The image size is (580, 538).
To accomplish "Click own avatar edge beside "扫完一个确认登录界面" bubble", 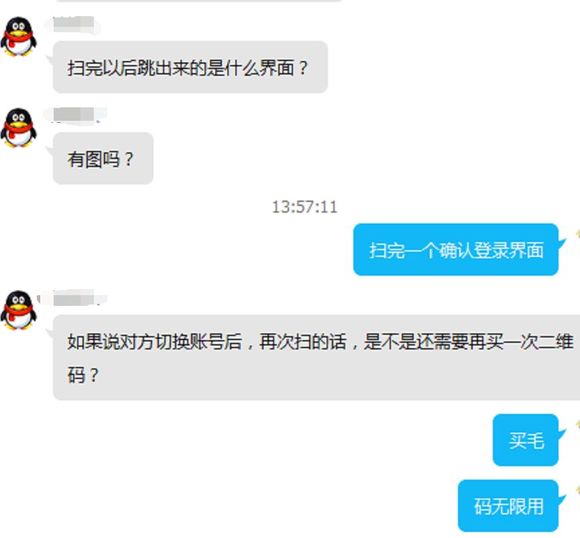I will tap(577, 233).
